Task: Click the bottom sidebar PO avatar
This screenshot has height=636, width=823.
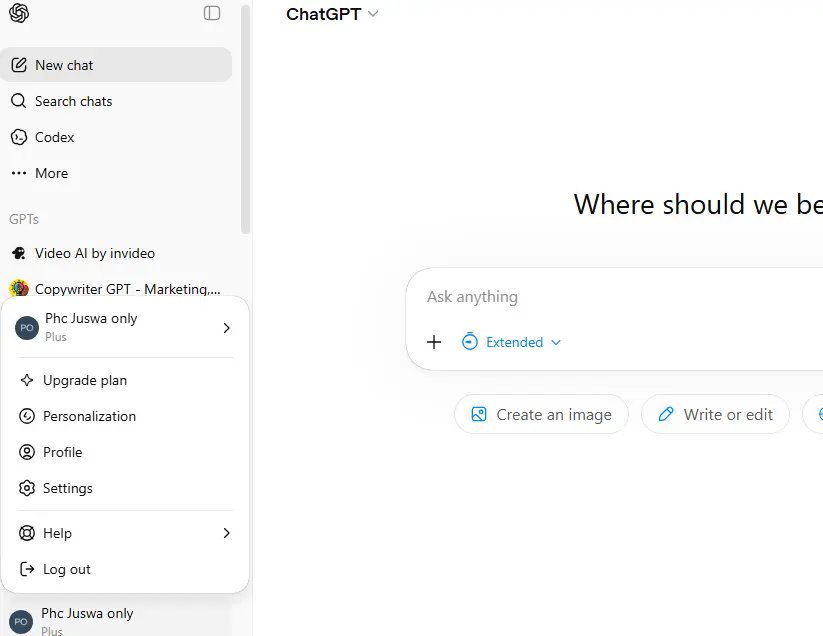Action: (21, 622)
